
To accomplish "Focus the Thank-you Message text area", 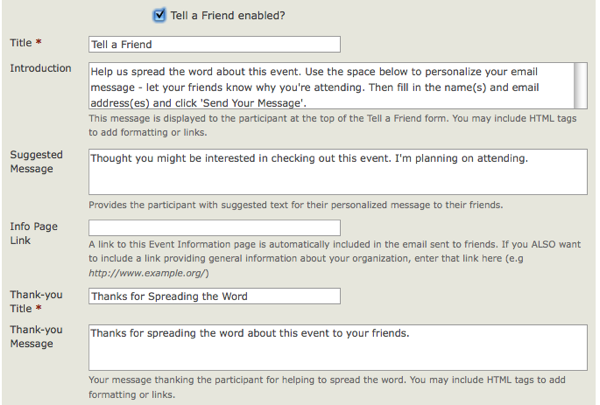I will 337,346.
